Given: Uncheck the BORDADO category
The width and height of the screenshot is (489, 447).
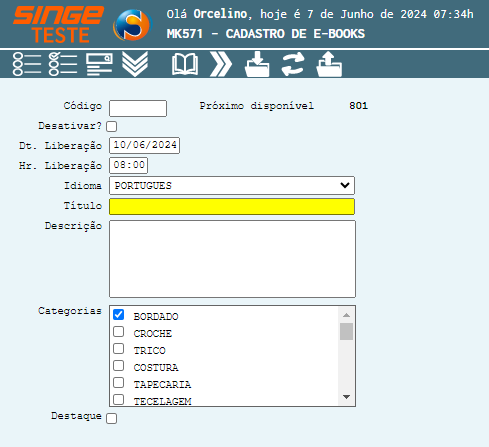Looking at the screenshot, I should tap(118, 315).
